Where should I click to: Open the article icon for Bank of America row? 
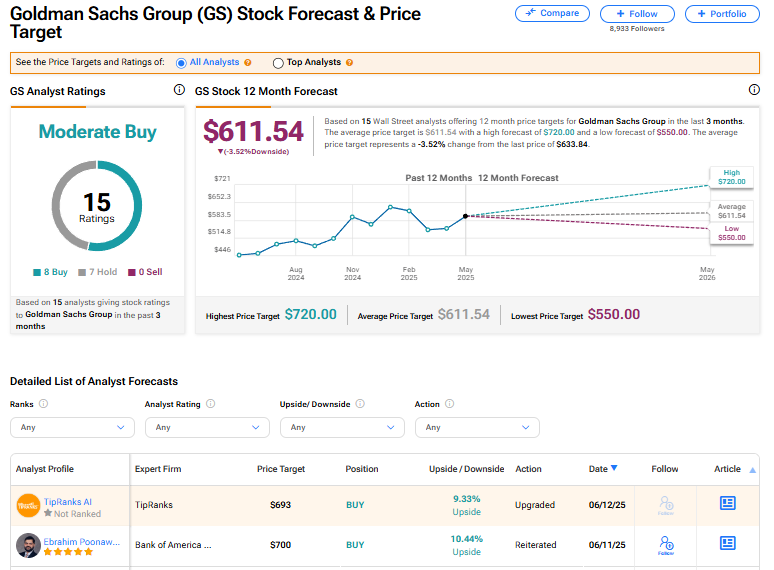click(727, 544)
